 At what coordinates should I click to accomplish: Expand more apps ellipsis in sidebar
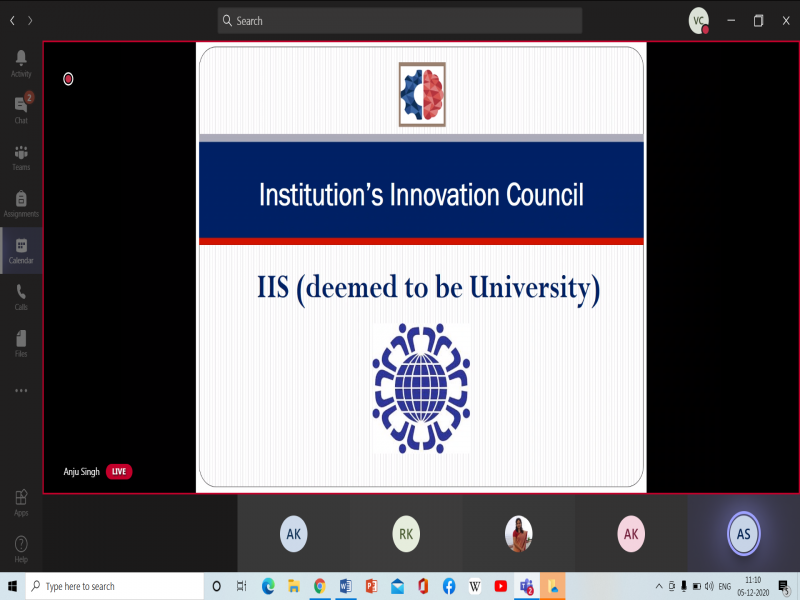[x=21, y=391]
